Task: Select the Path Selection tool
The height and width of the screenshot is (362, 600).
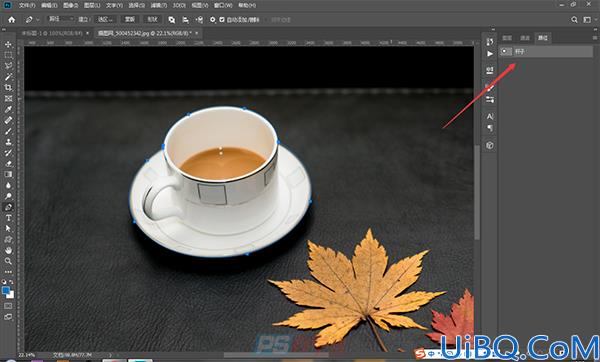Action: click(x=8, y=228)
